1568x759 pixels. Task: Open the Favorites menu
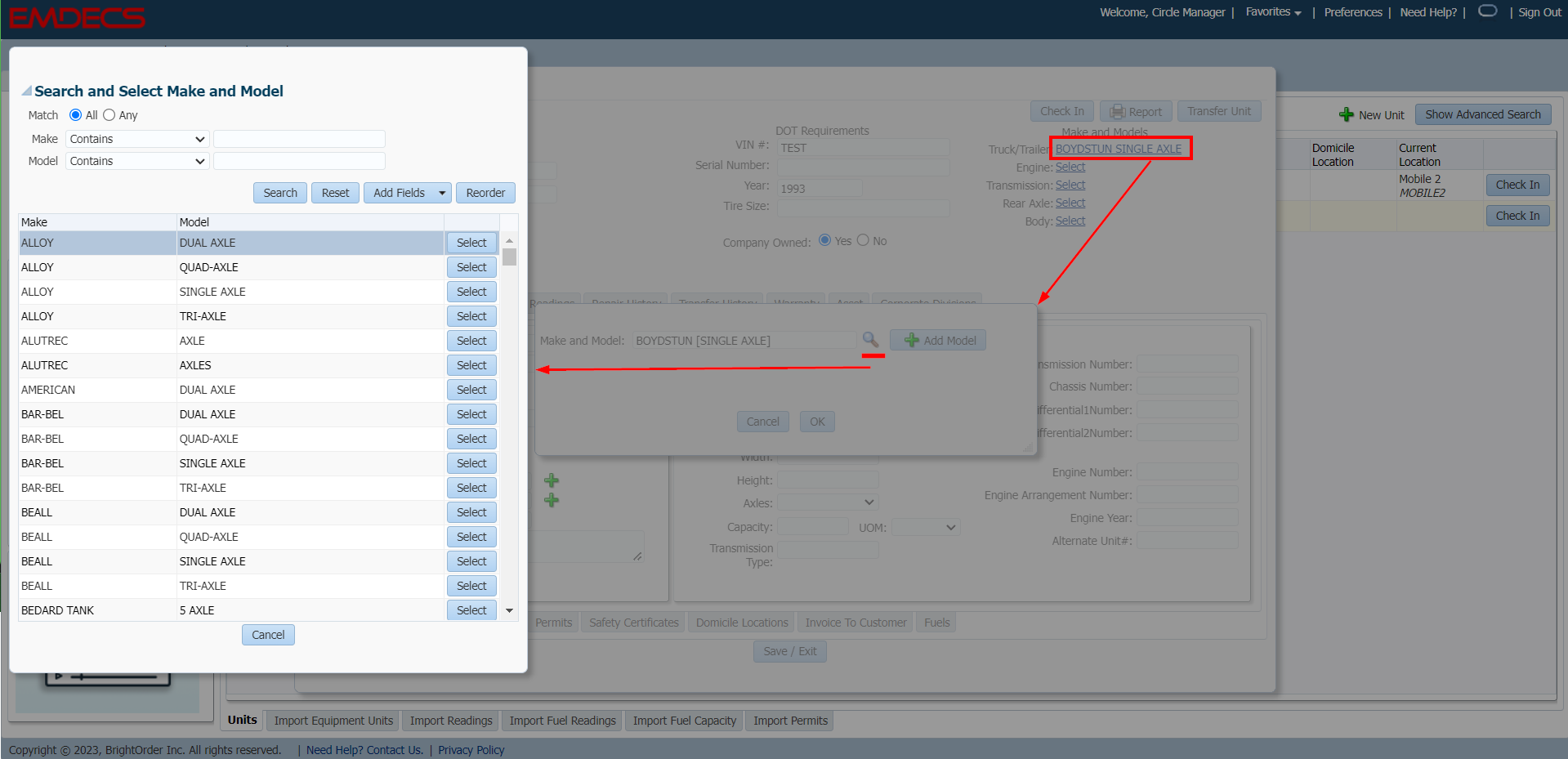click(1272, 12)
